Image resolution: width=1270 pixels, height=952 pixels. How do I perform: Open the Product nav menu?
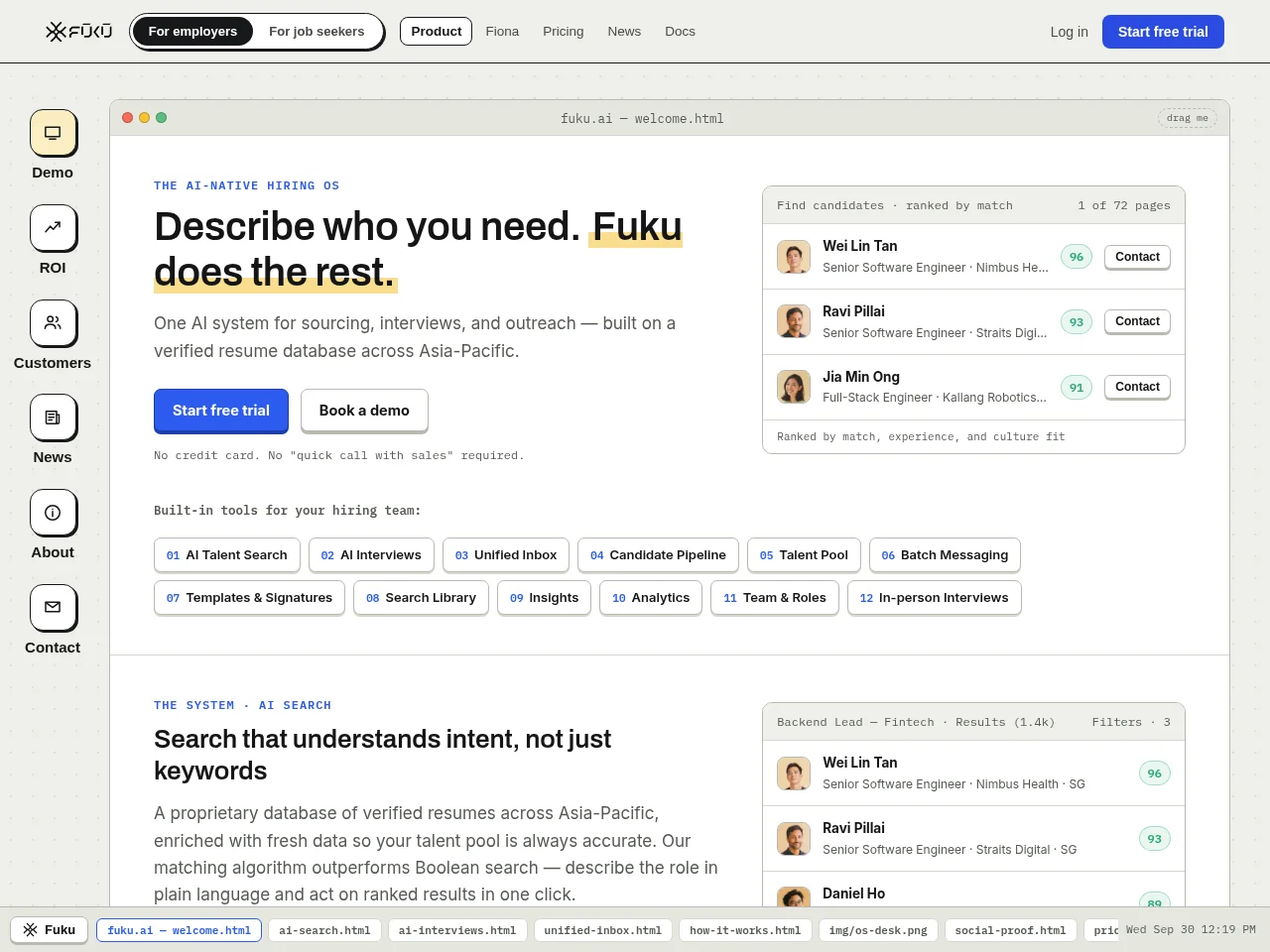(437, 32)
